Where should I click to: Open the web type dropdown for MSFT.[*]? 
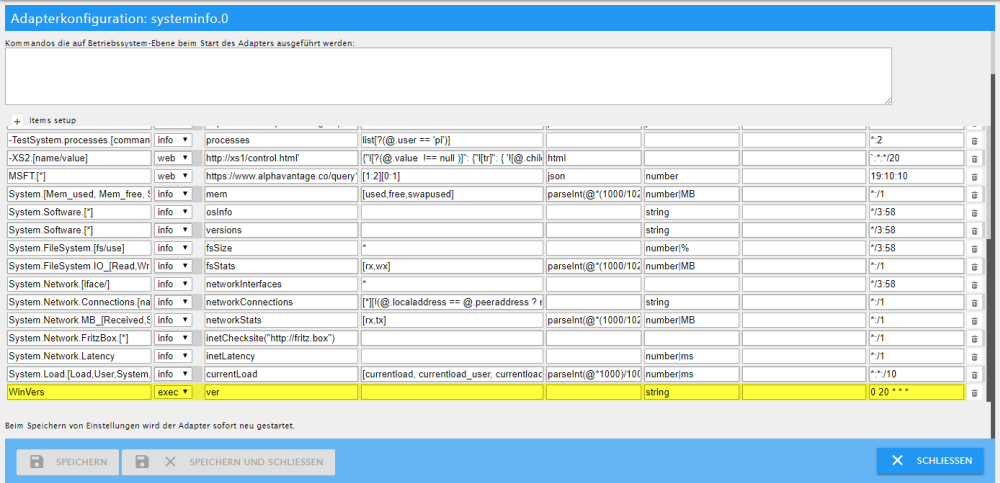click(172, 176)
